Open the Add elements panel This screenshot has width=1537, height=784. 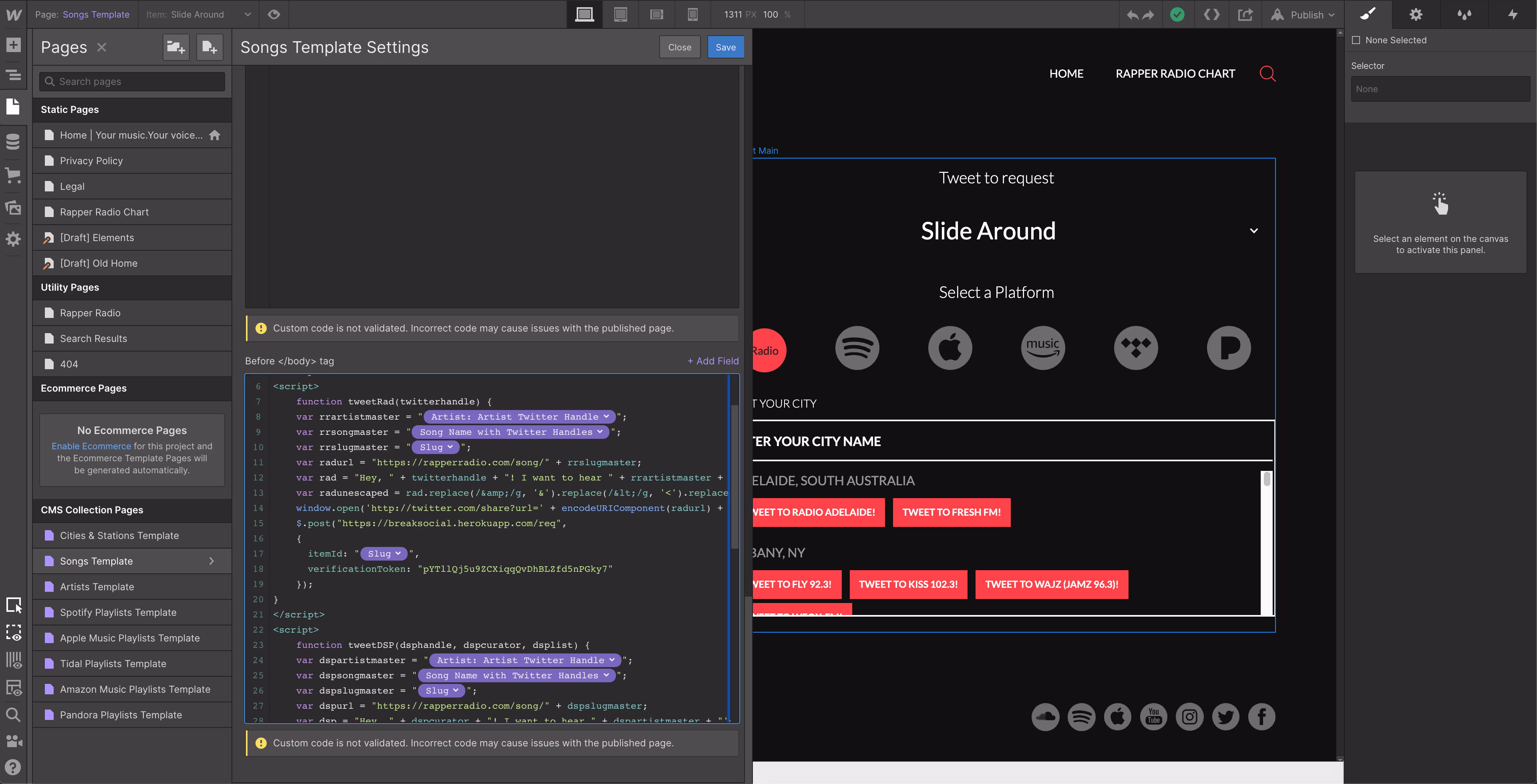tap(13, 45)
